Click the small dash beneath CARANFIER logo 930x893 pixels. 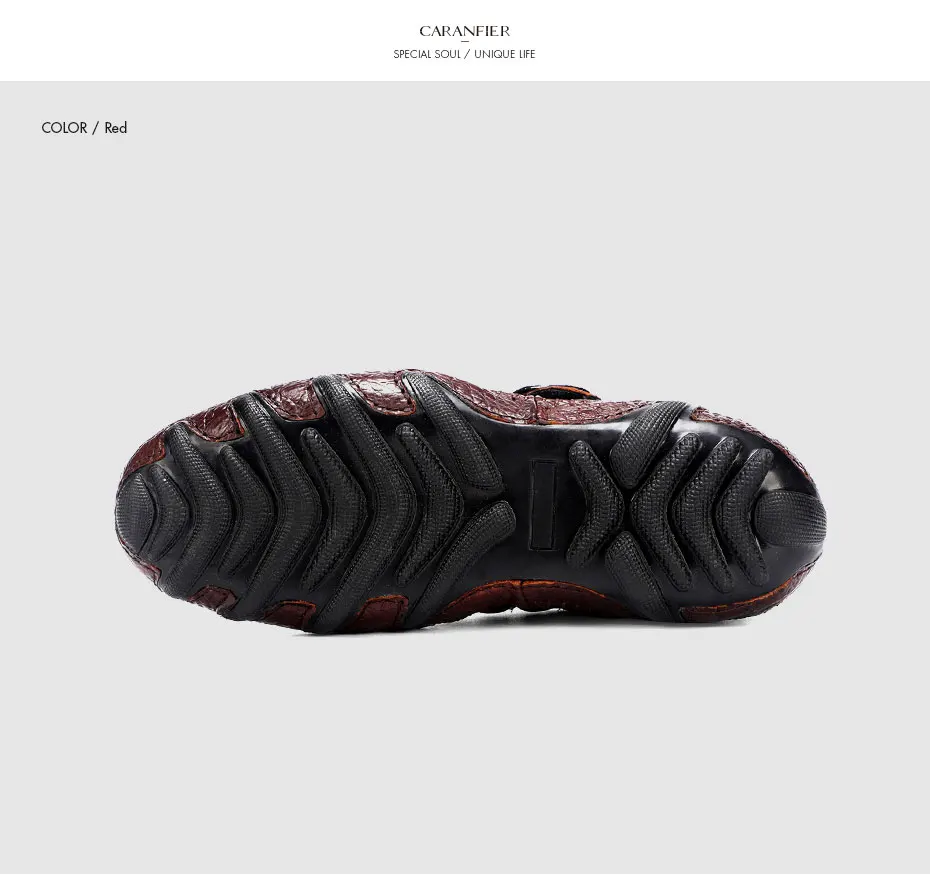pyautogui.click(x=465, y=42)
